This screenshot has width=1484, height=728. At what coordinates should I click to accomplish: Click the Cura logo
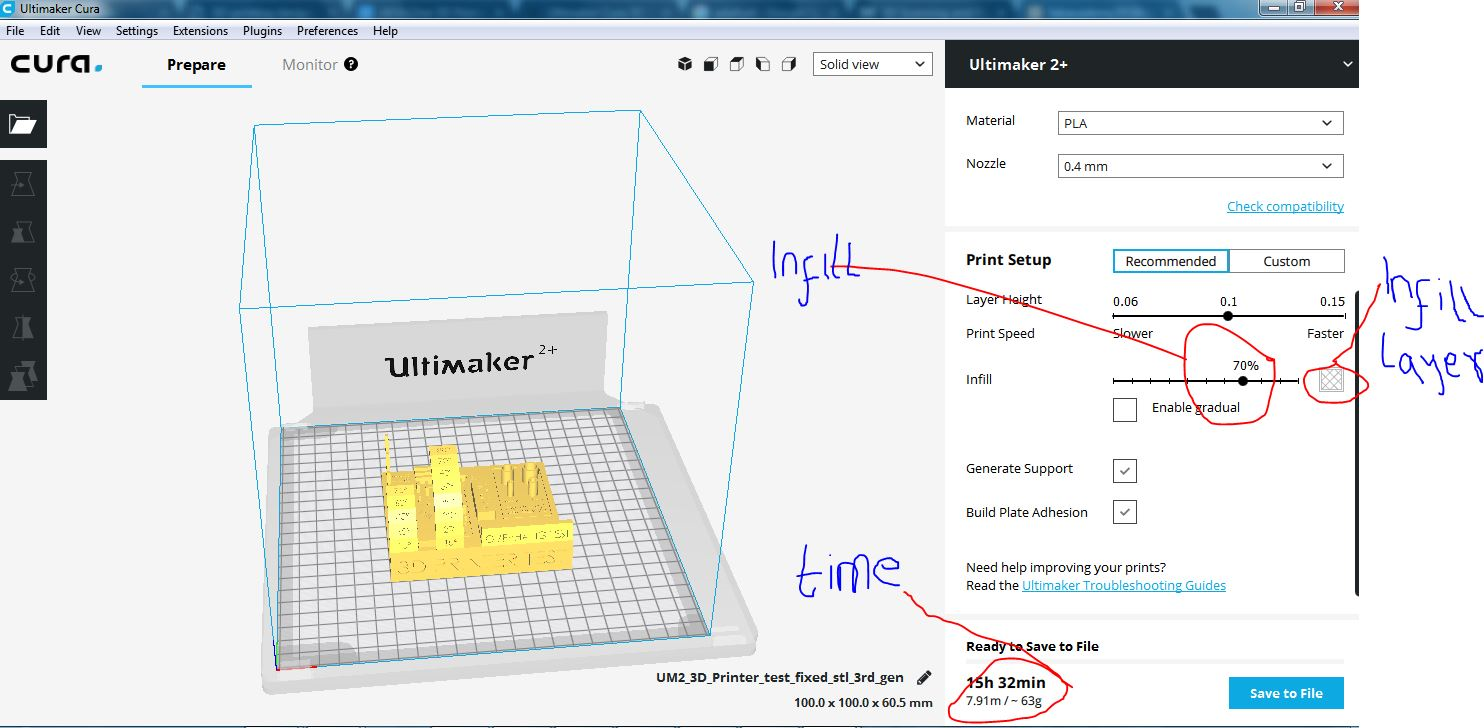[57, 65]
